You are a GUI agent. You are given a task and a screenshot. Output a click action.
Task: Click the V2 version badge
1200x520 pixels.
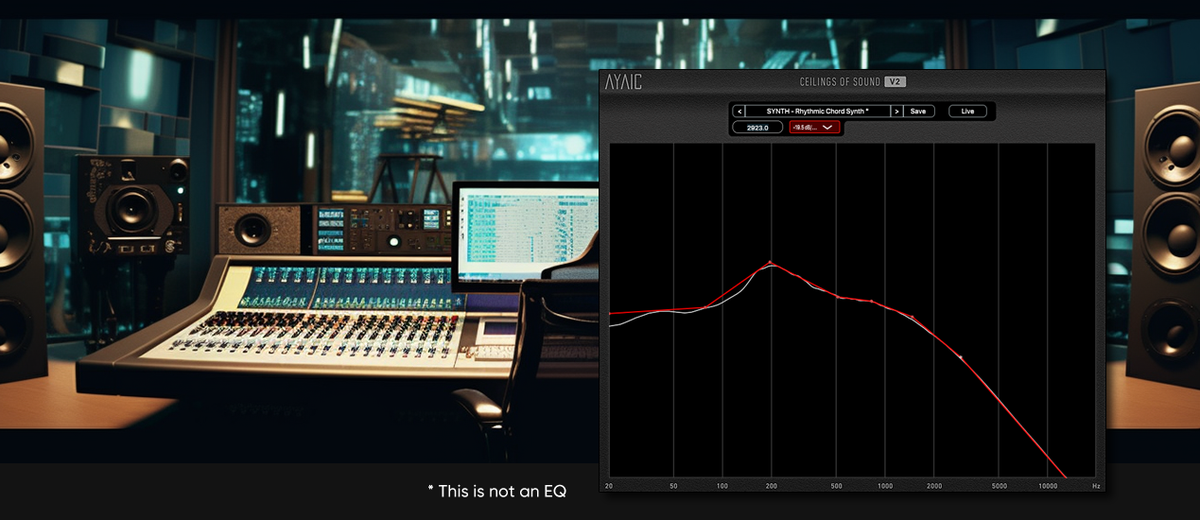pos(896,82)
